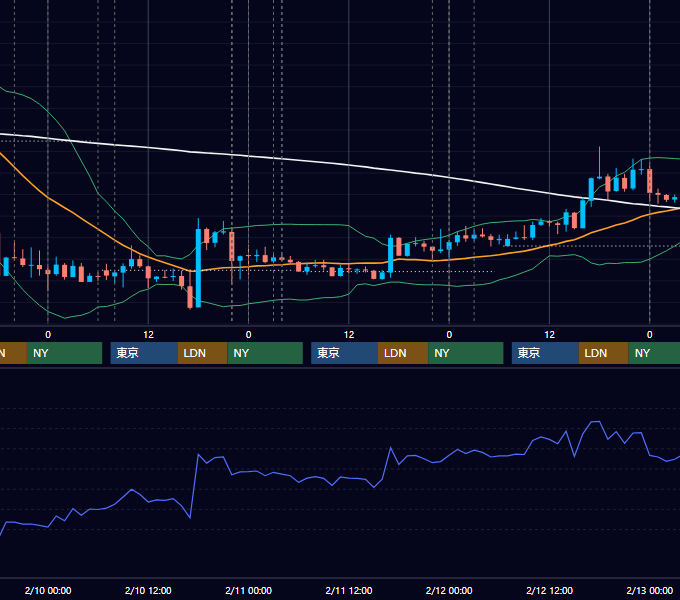The image size is (680, 600).
Task: Click hour label 12 above 2/12 12:00
Action: tap(549, 335)
